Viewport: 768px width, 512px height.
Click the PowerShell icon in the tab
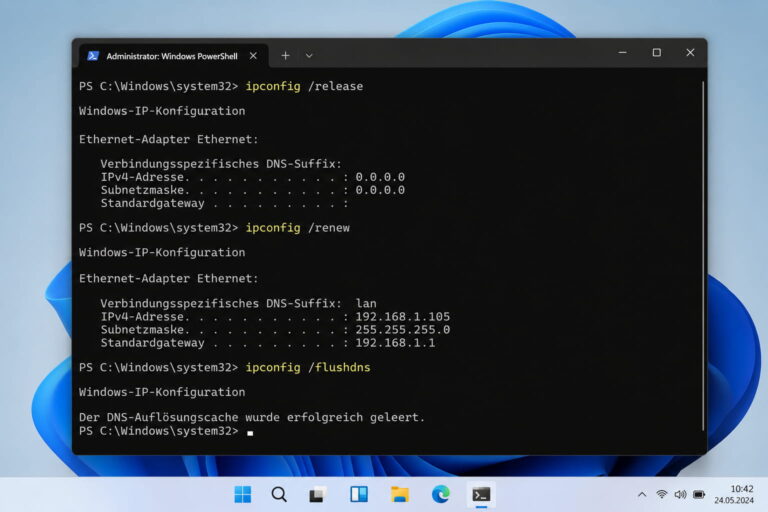[x=93, y=56]
